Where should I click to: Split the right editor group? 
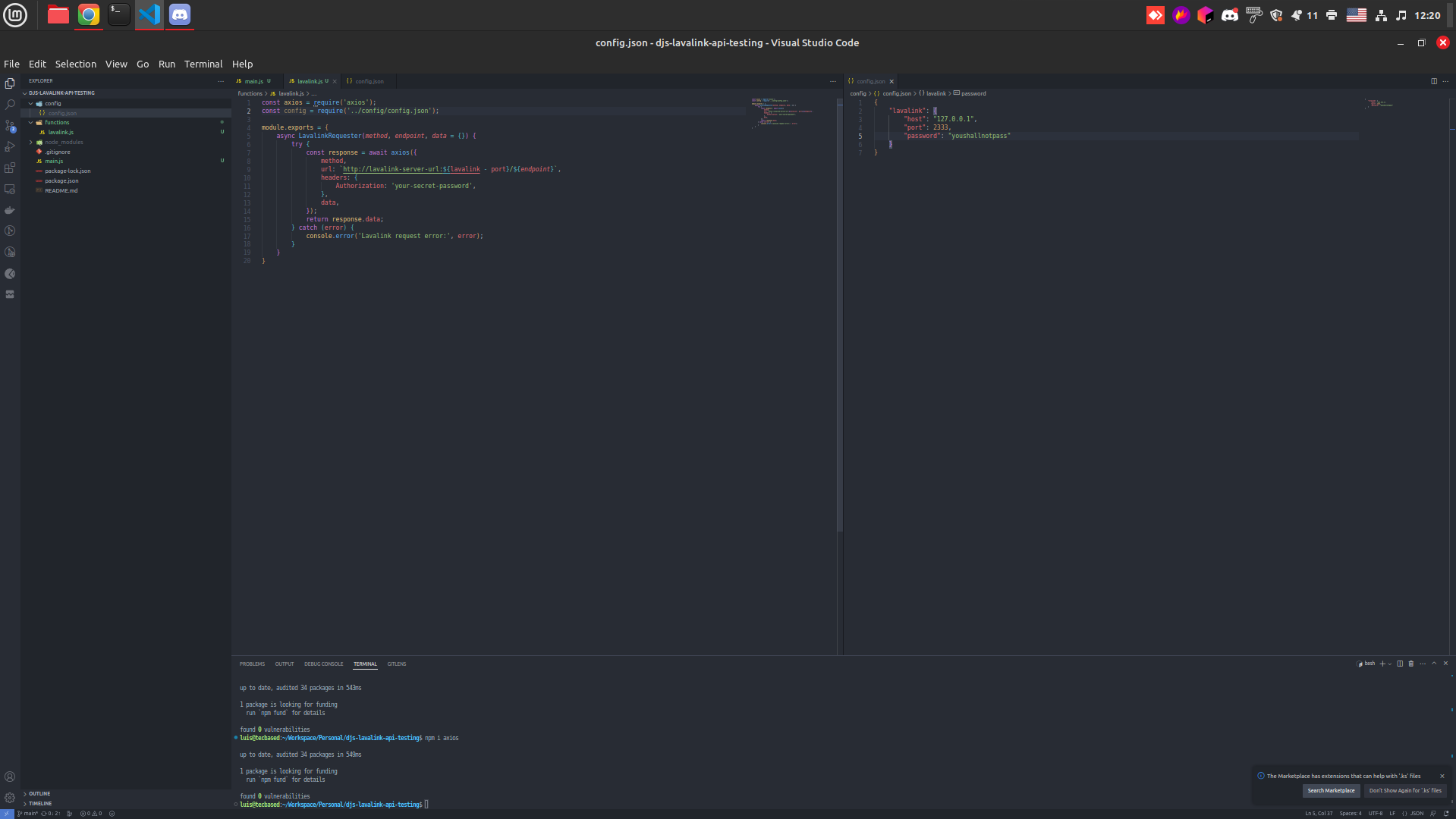tap(1434, 81)
